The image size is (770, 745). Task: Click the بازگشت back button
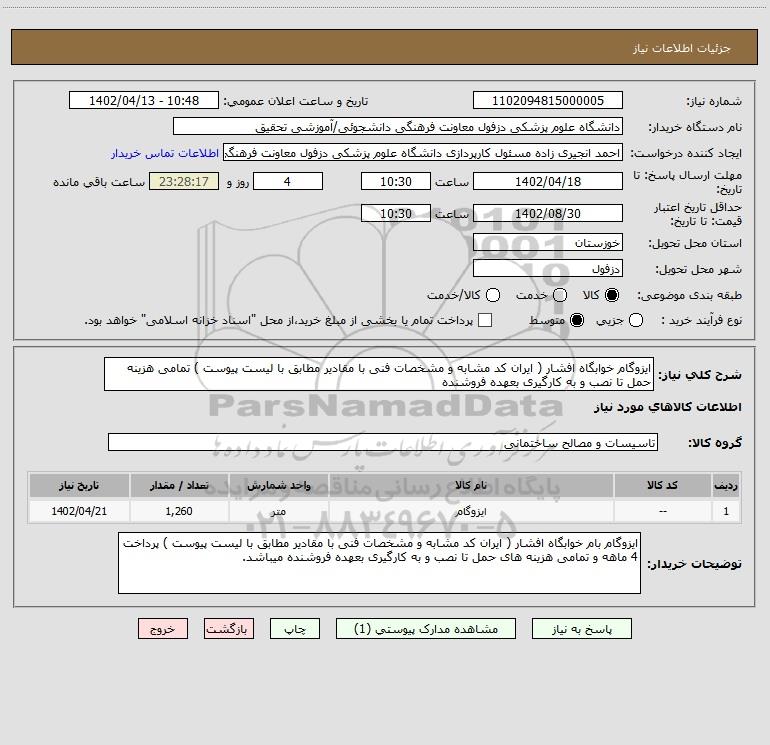(229, 629)
